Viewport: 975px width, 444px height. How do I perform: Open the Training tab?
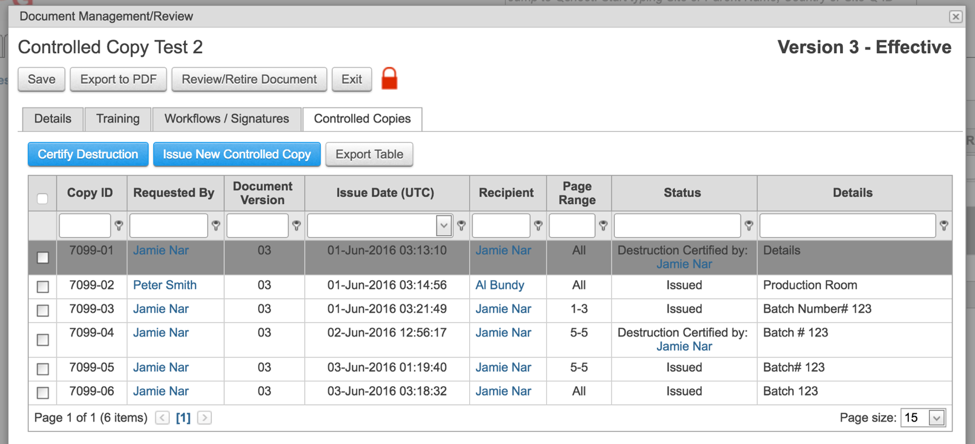[x=118, y=119]
